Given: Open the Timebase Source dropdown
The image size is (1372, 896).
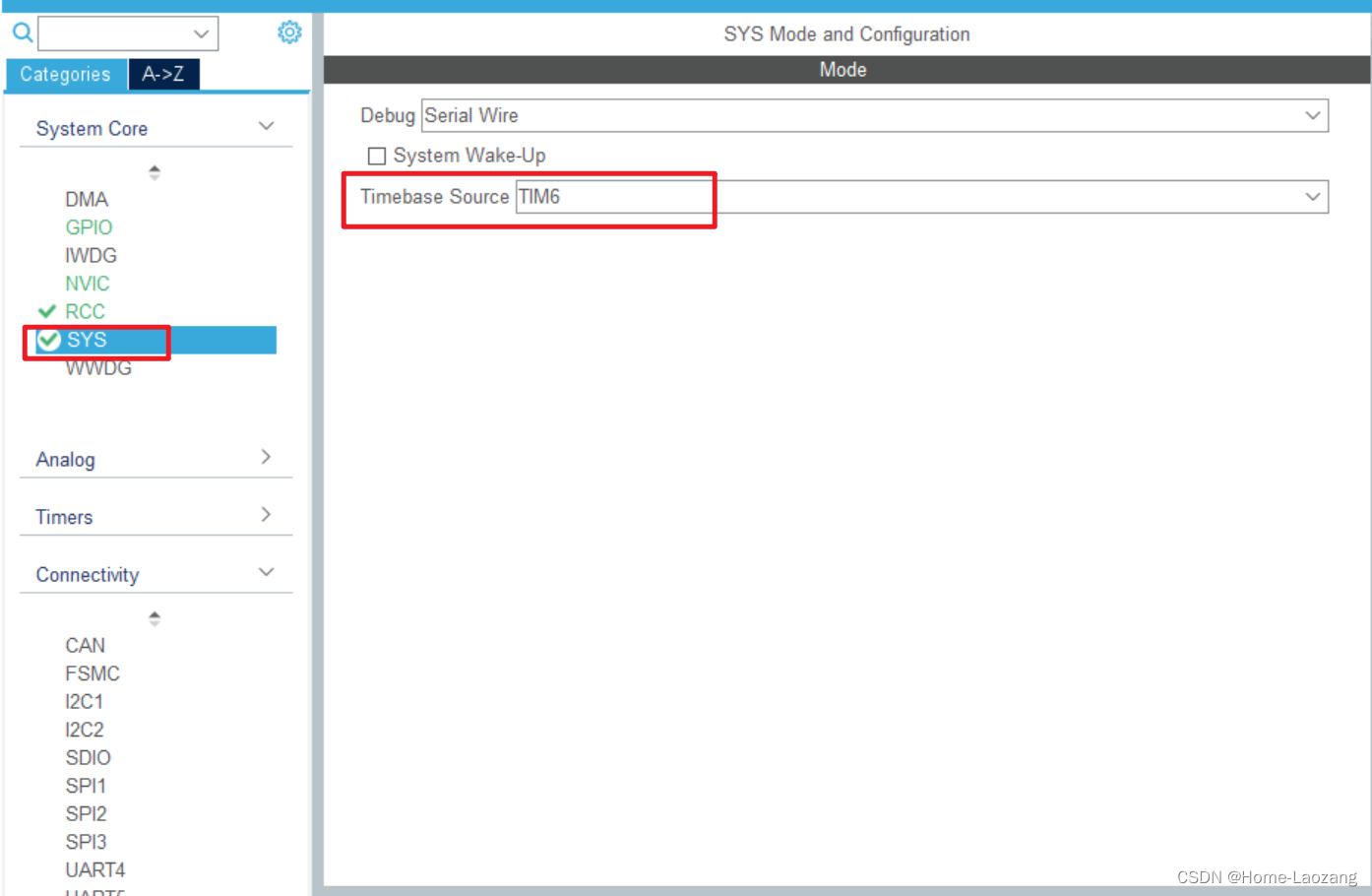Looking at the screenshot, I should 1313,196.
